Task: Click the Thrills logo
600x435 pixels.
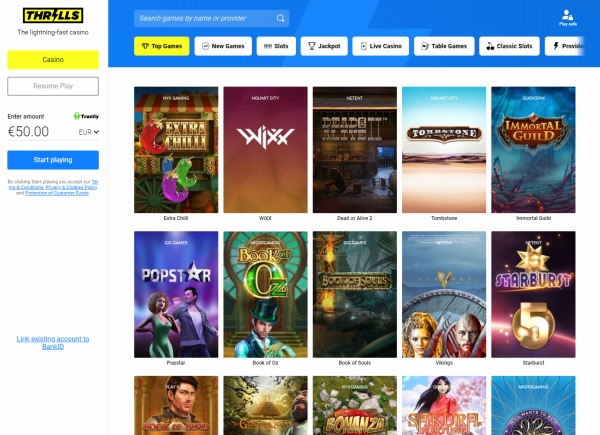Action: [53, 15]
